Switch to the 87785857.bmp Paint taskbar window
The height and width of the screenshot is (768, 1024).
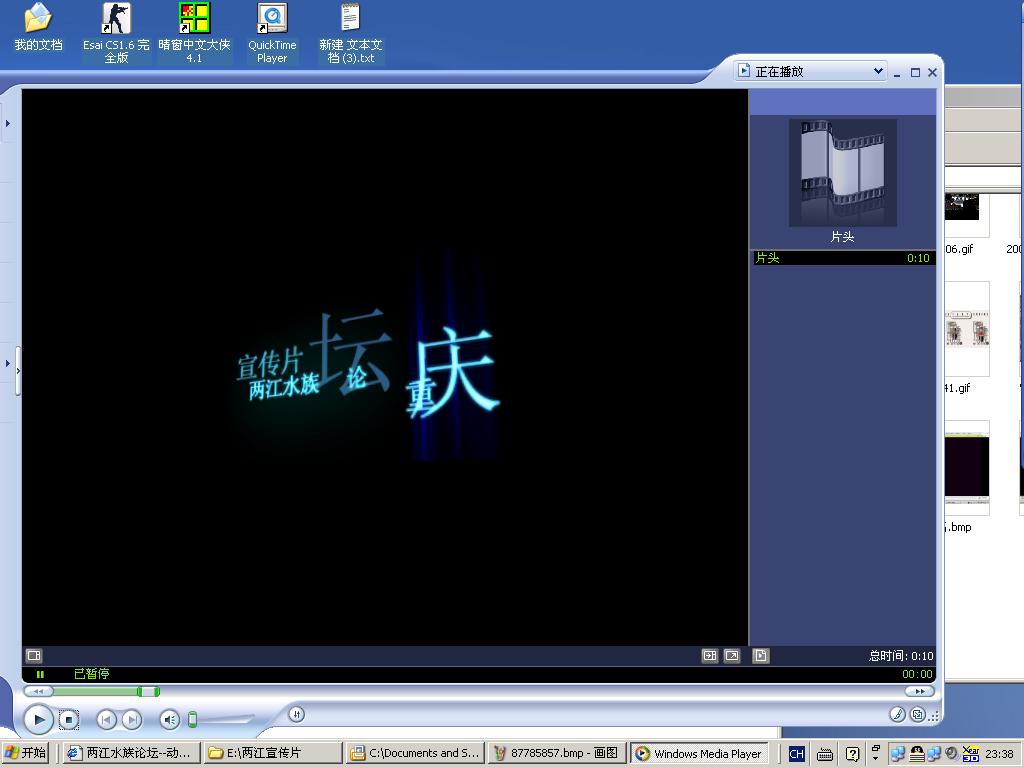click(x=558, y=753)
